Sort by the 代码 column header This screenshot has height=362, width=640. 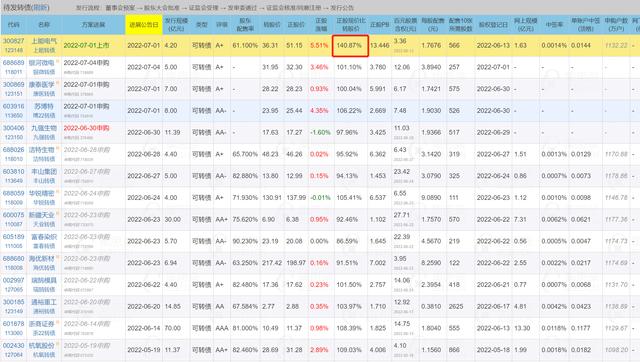pyautogui.click(x=13, y=24)
